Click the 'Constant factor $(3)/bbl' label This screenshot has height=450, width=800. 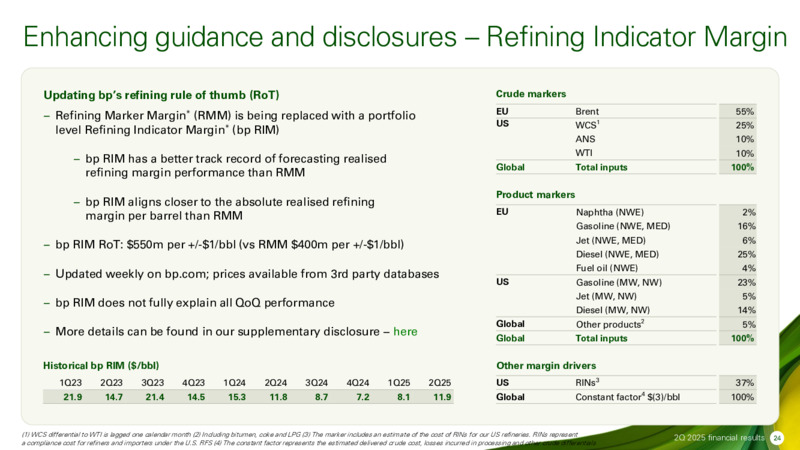click(627, 396)
